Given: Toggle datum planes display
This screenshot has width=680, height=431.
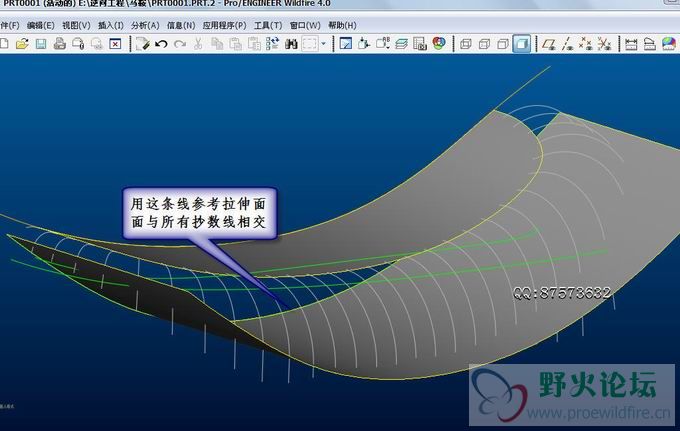Looking at the screenshot, I should (549, 43).
